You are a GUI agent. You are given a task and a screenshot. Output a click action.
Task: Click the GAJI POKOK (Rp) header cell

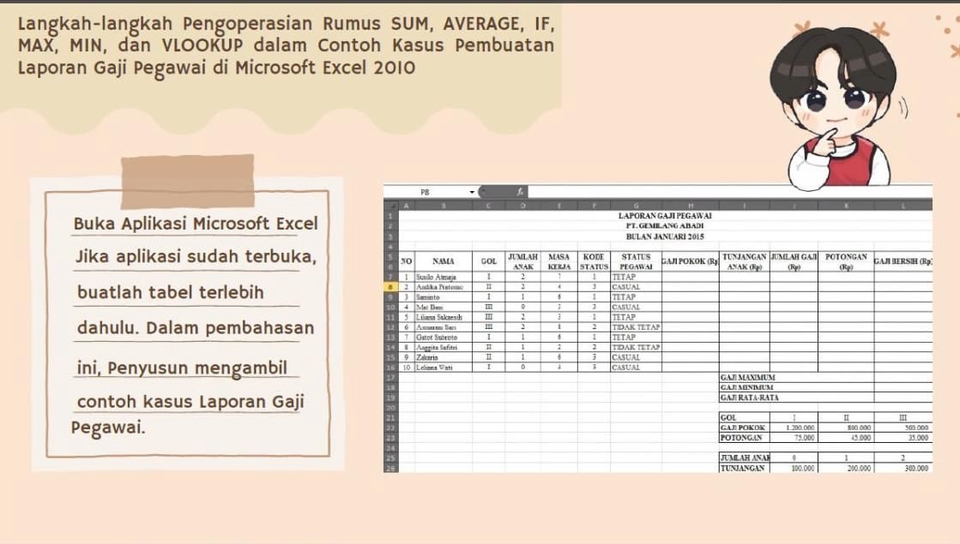690,261
